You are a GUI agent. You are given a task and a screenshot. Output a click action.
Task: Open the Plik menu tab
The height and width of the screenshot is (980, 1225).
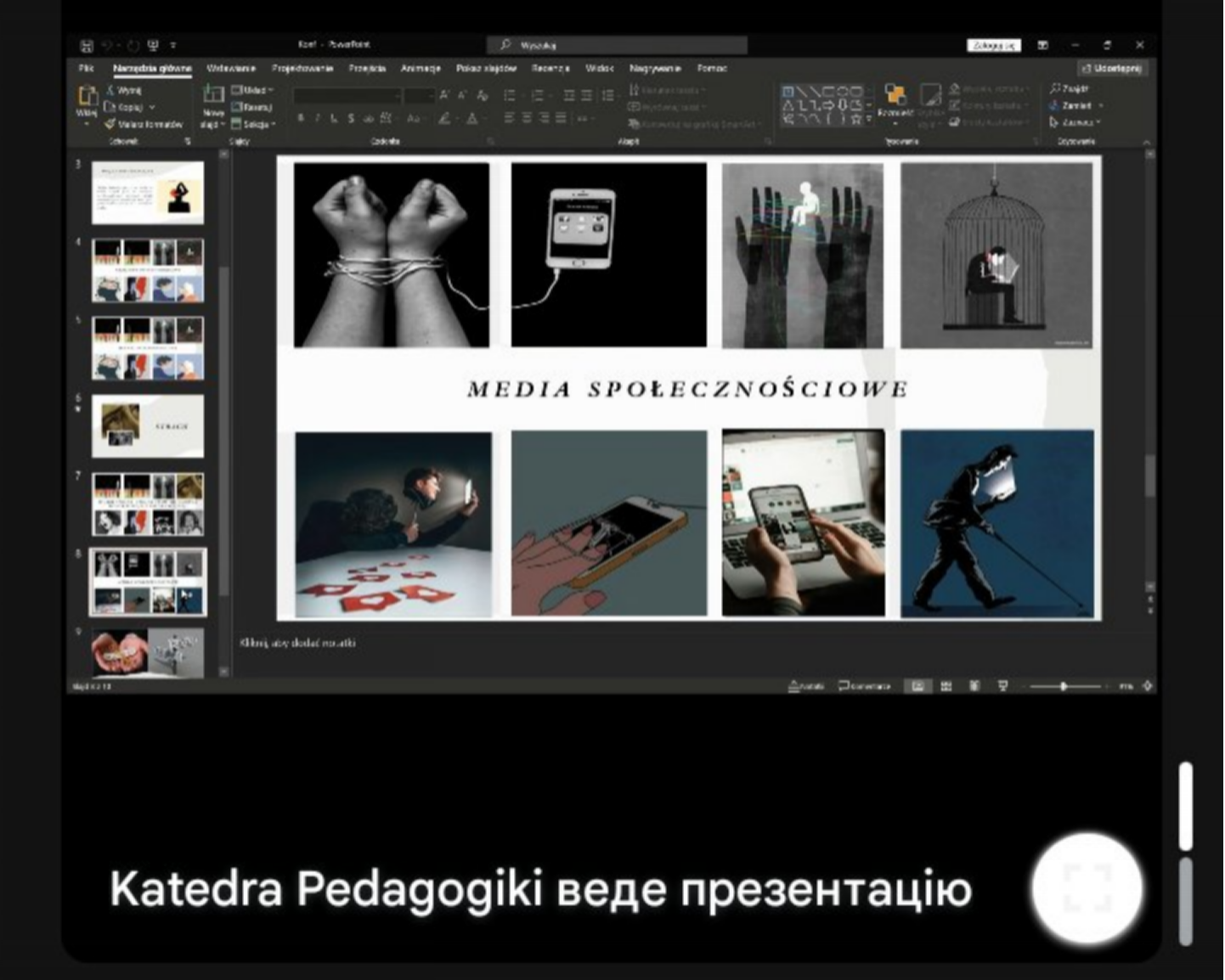[x=86, y=69]
